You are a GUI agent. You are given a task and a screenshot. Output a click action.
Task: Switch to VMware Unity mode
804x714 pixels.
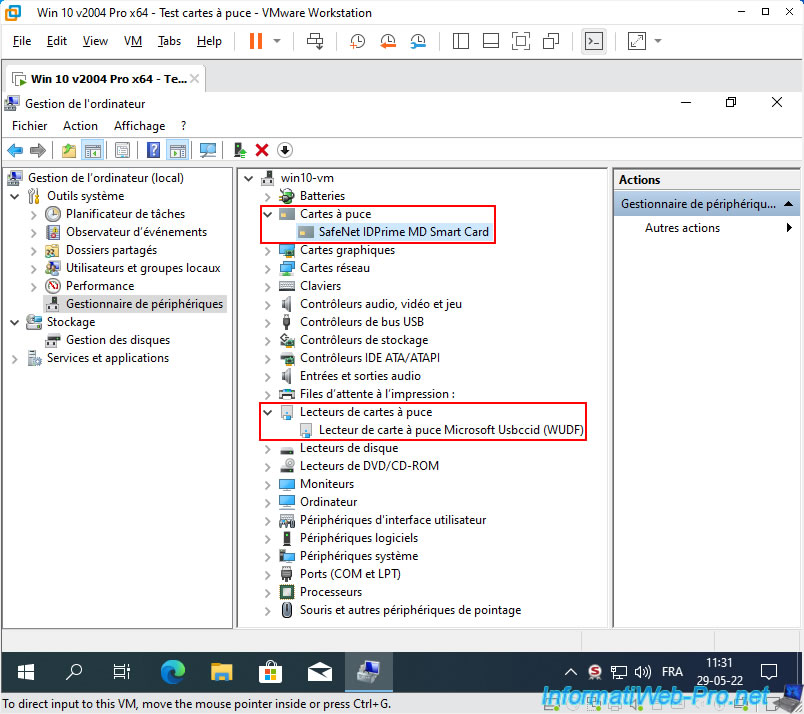pos(551,41)
